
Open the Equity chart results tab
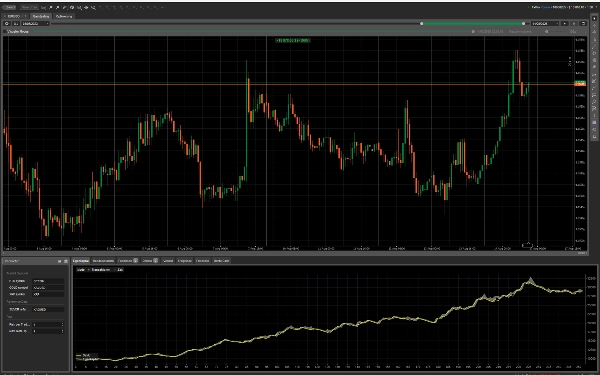[81, 261]
